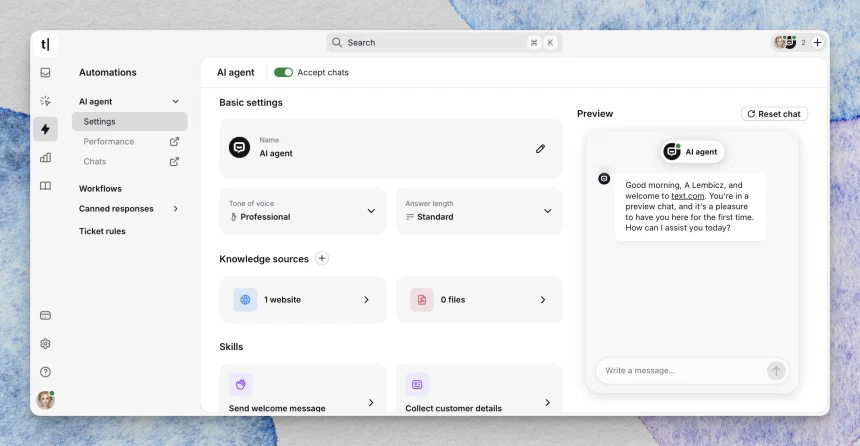
Task: Open Send welcome message skill chevron
Action: tap(371, 403)
